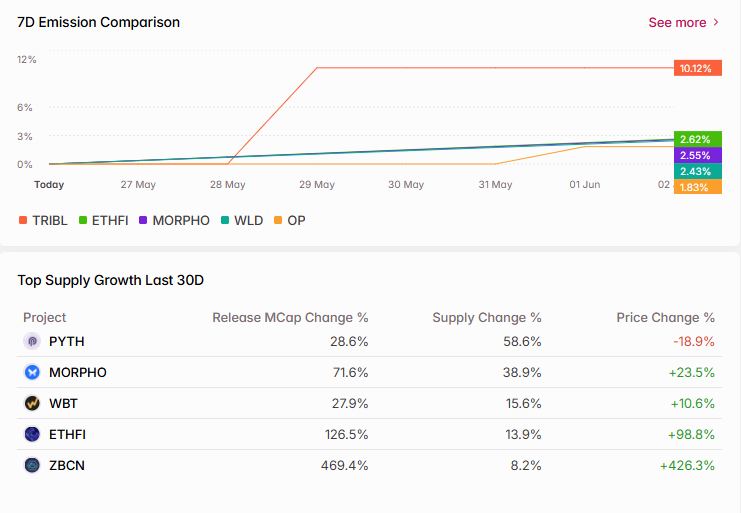This screenshot has height=513, width=741.
Task: Click the PYTH token icon
Action: [32, 341]
